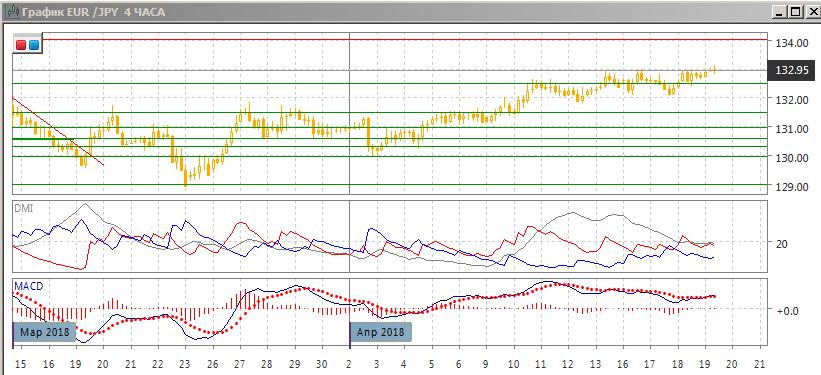This screenshot has width=821, height=375.
Task: Click the Мар 2018 month marker
Action: click(44, 332)
